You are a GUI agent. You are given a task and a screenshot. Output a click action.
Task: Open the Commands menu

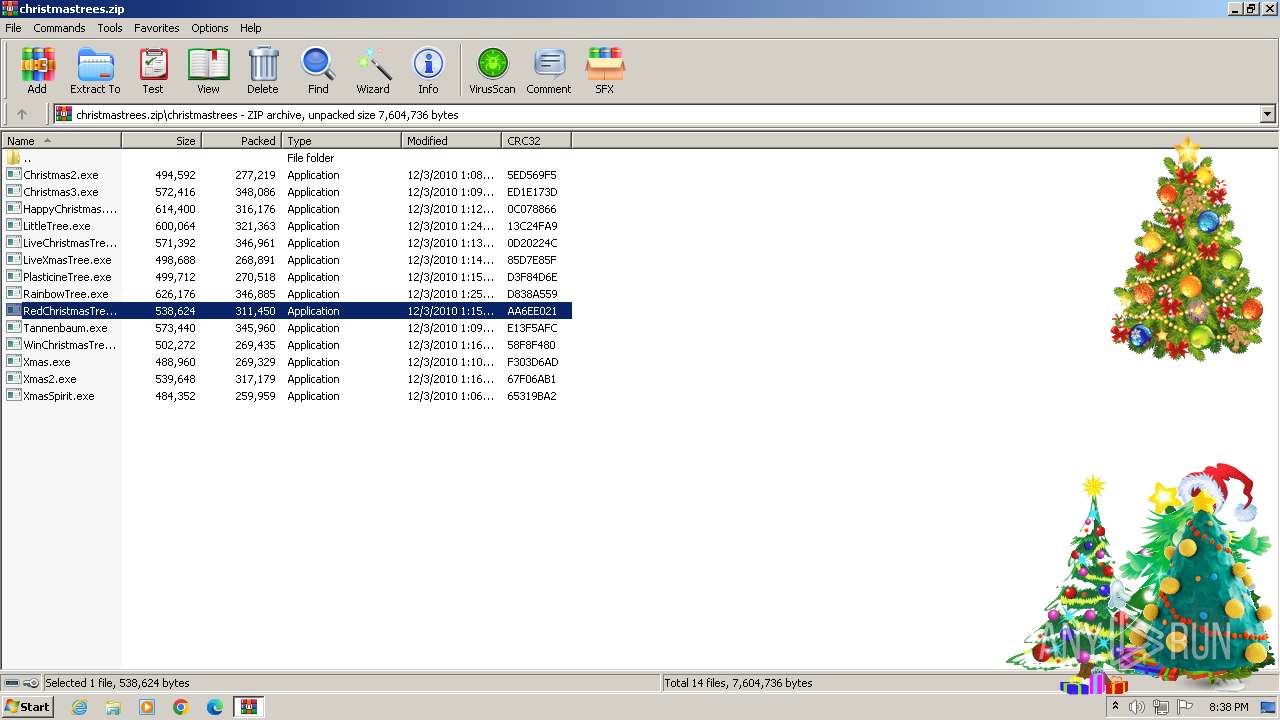[59, 28]
